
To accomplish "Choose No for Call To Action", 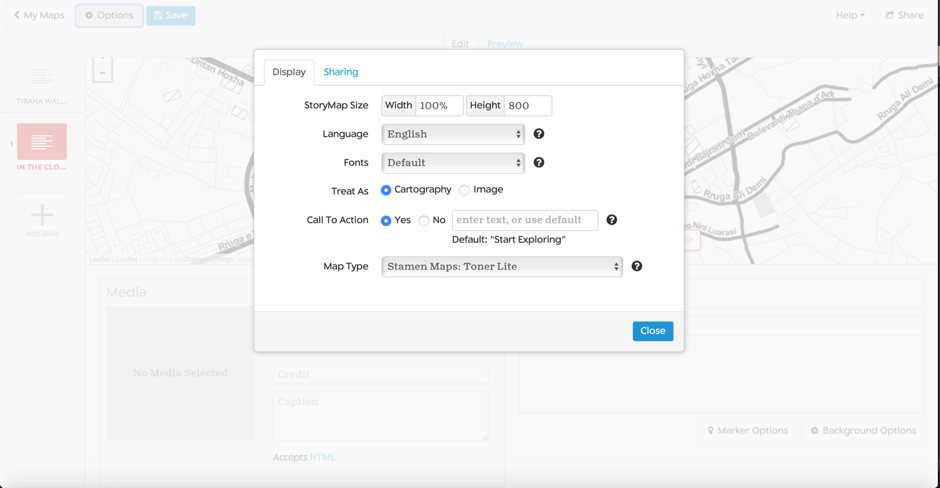I will coord(424,221).
